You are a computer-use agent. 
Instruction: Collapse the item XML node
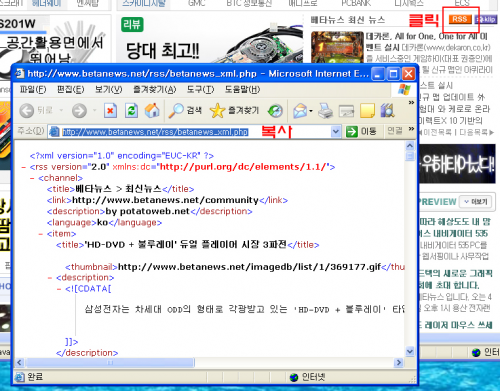coord(41,234)
